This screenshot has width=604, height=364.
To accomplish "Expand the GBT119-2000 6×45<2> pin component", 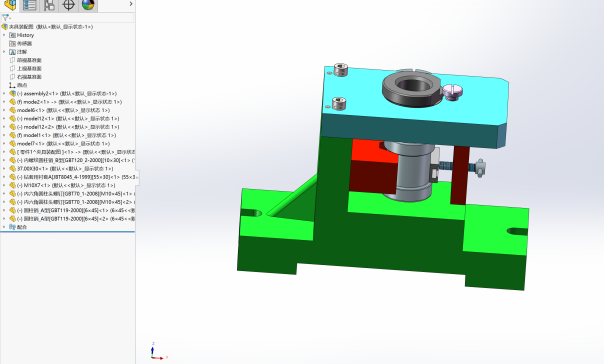I will [x=4, y=219].
